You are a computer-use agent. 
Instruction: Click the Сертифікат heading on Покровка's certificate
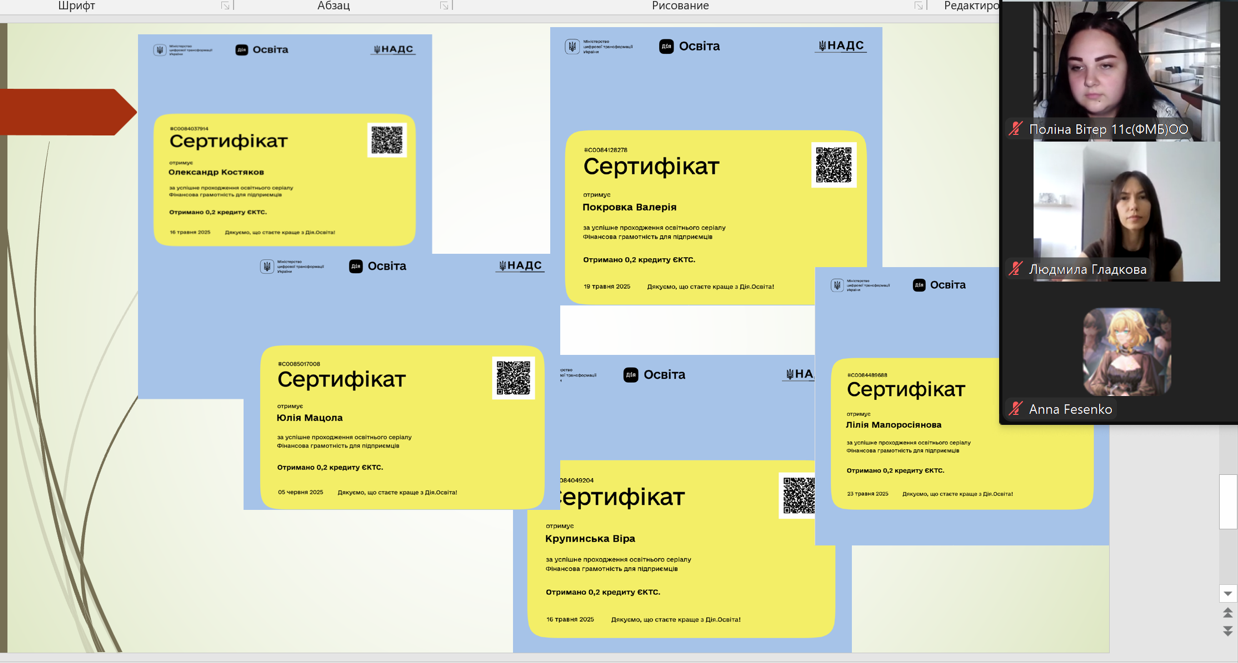pyautogui.click(x=651, y=167)
